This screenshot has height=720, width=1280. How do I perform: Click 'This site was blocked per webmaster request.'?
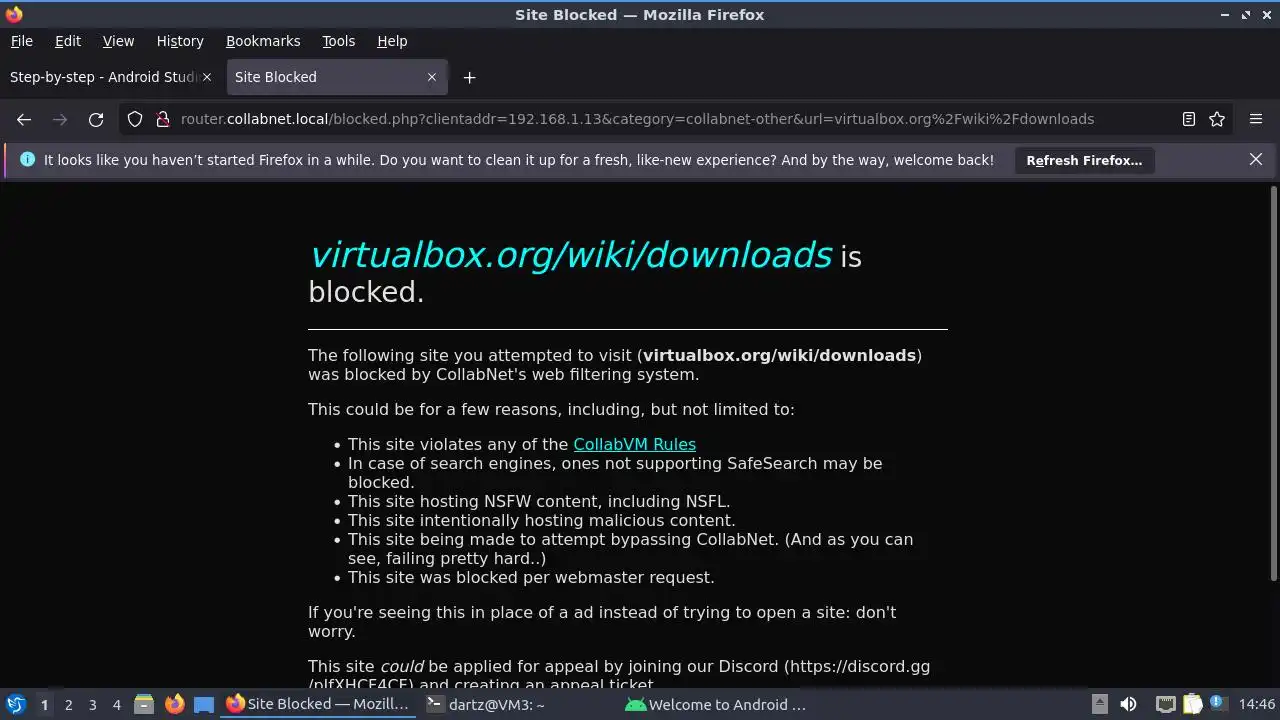click(531, 577)
